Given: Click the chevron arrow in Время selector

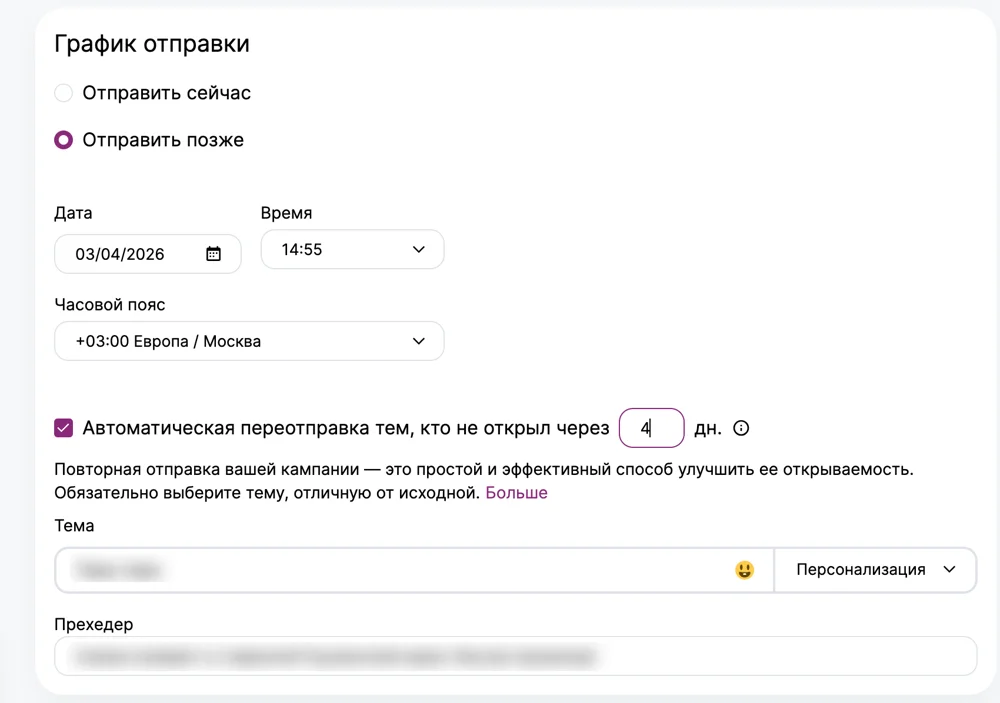Looking at the screenshot, I should point(418,249).
